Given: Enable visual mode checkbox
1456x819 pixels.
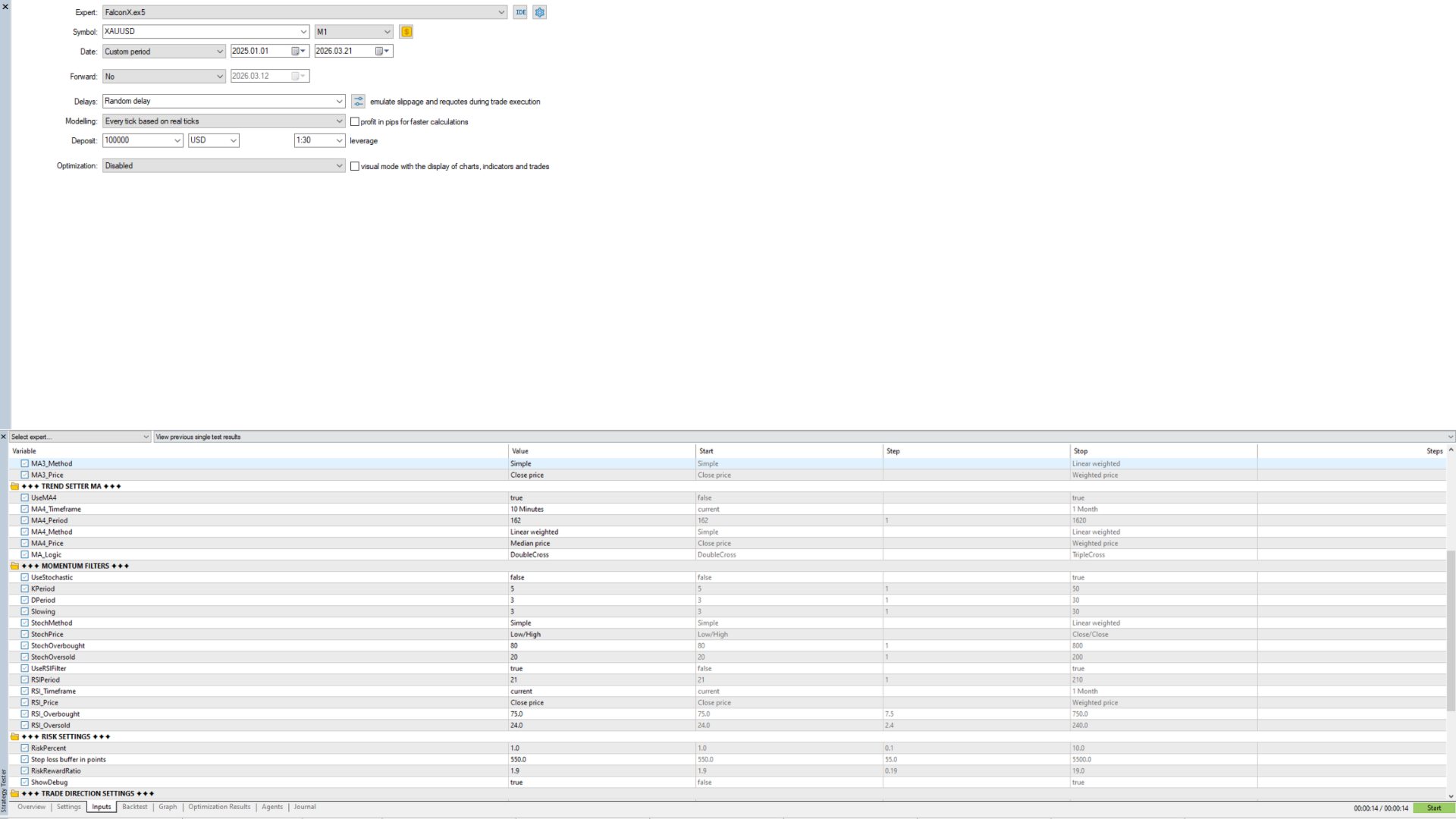Looking at the screenshot, I should coord(355,167).
